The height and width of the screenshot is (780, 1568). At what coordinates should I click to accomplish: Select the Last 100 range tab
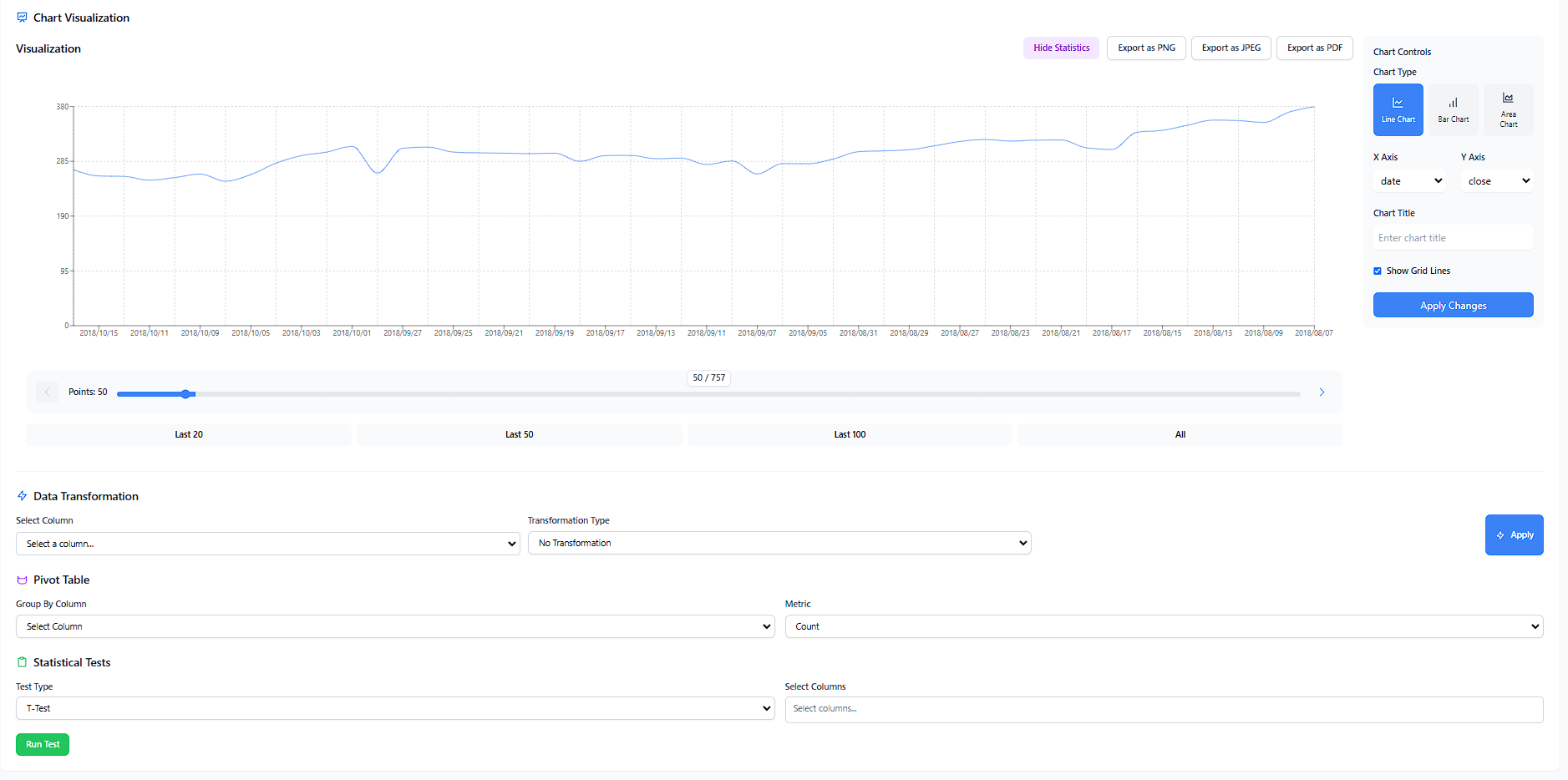coord(850,434)
